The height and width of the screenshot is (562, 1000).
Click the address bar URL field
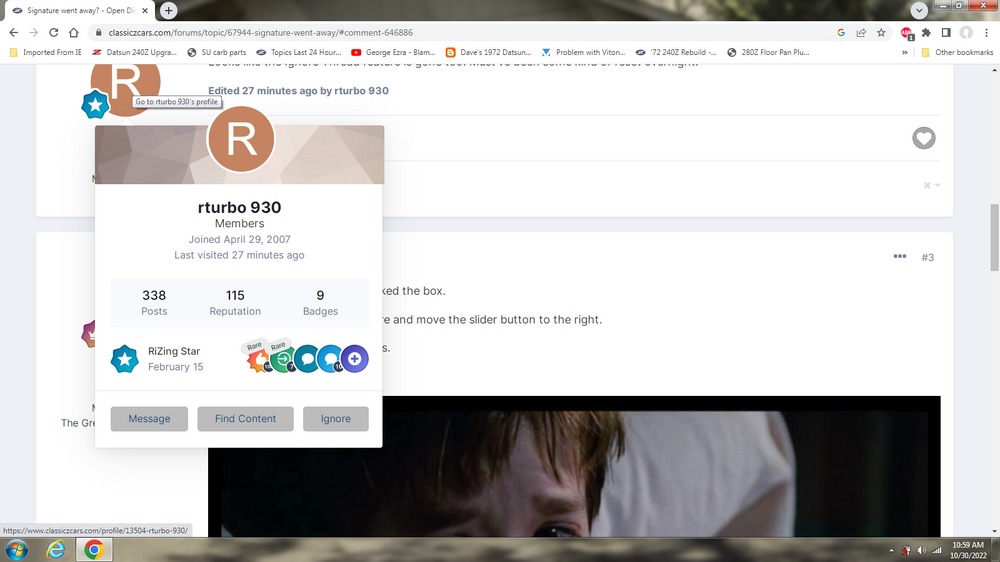466,33
